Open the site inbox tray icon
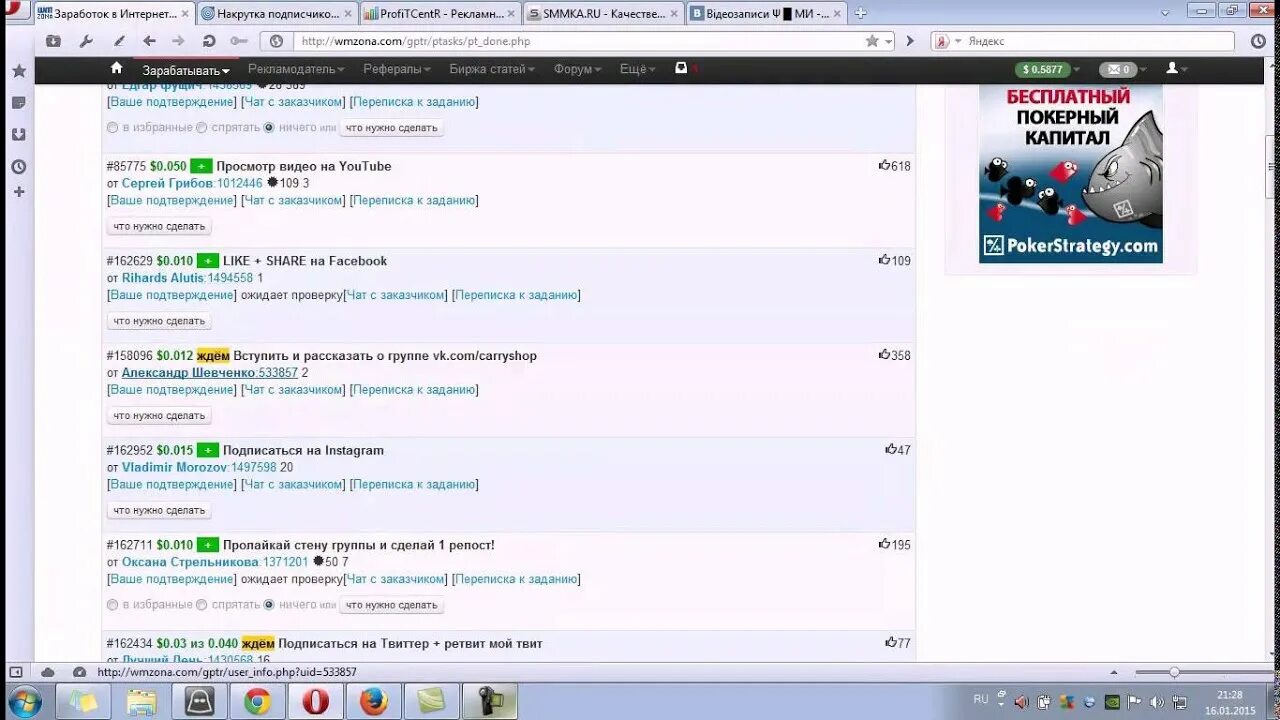The height and width of the screenshot is (720, 1280). 681,68
